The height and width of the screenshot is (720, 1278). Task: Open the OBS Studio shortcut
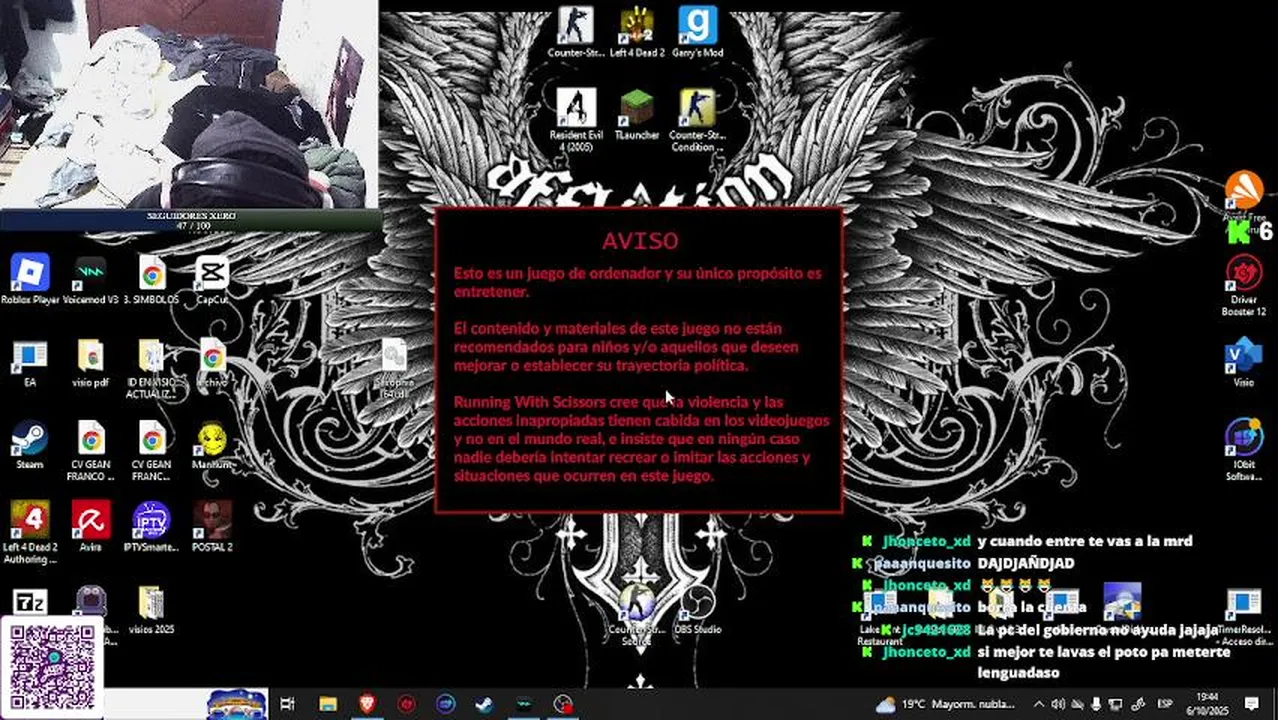pos(697,610)
